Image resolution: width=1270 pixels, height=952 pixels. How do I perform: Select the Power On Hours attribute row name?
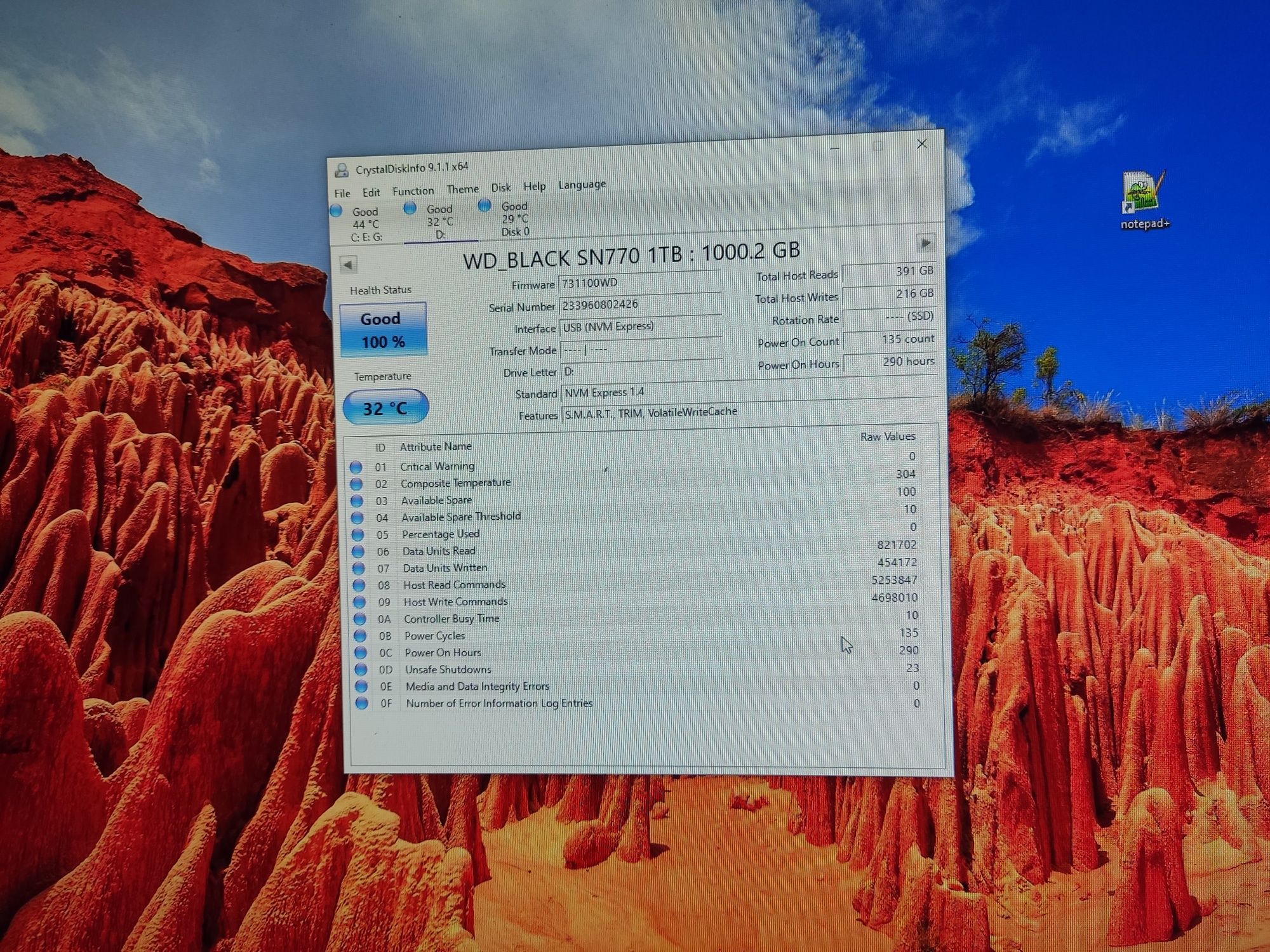pos(443,652)
